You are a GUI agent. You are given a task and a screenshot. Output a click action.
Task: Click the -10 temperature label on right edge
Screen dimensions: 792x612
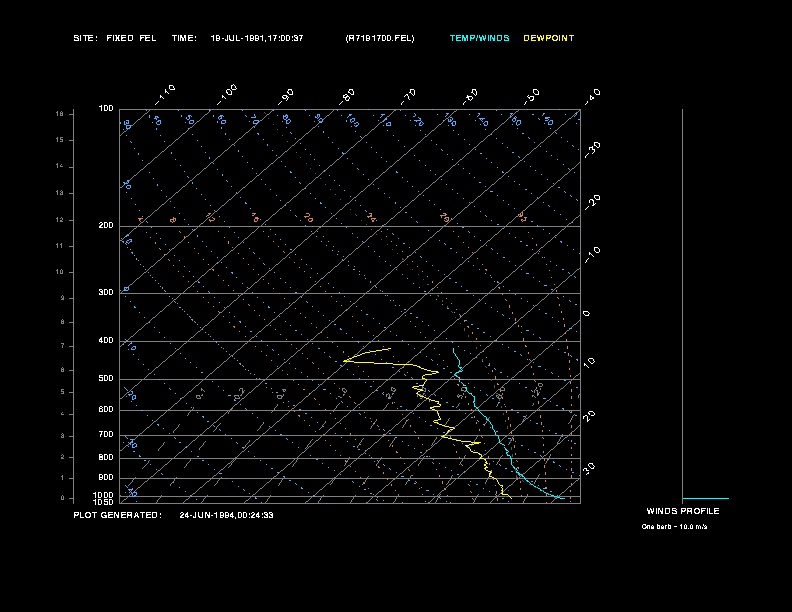point(592,255)
